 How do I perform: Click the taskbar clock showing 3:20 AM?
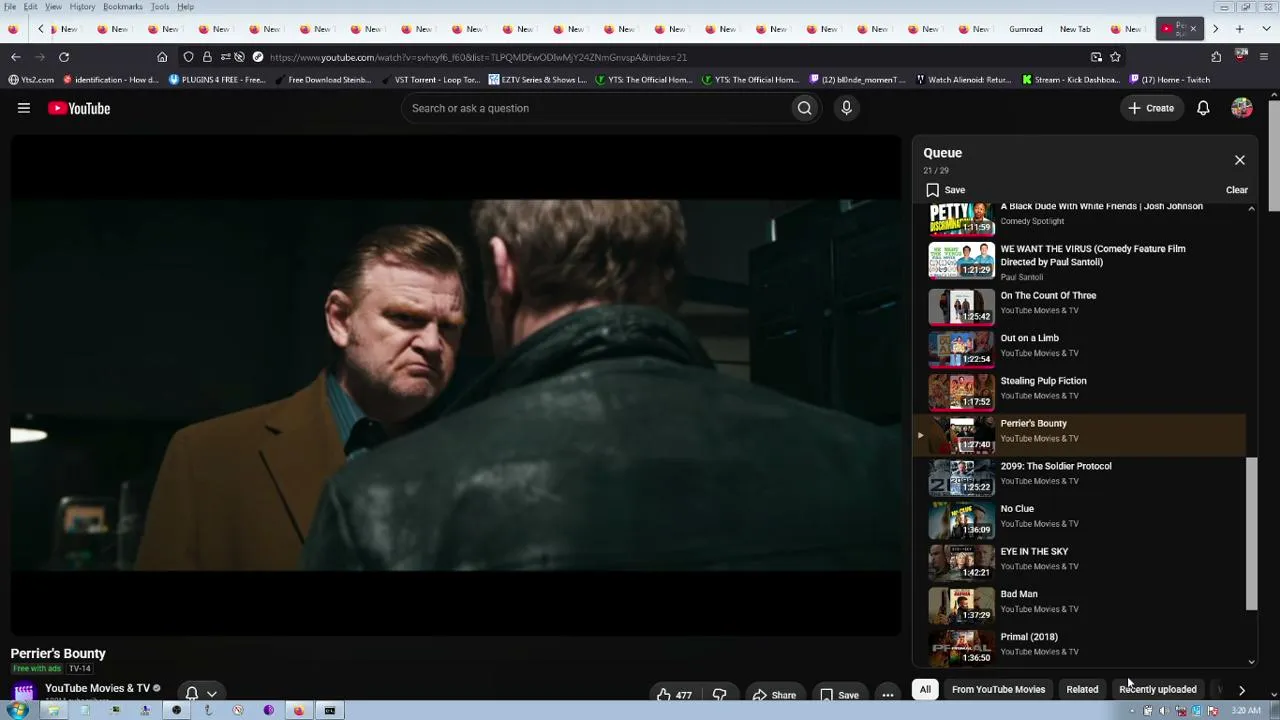pos(1246,711)
